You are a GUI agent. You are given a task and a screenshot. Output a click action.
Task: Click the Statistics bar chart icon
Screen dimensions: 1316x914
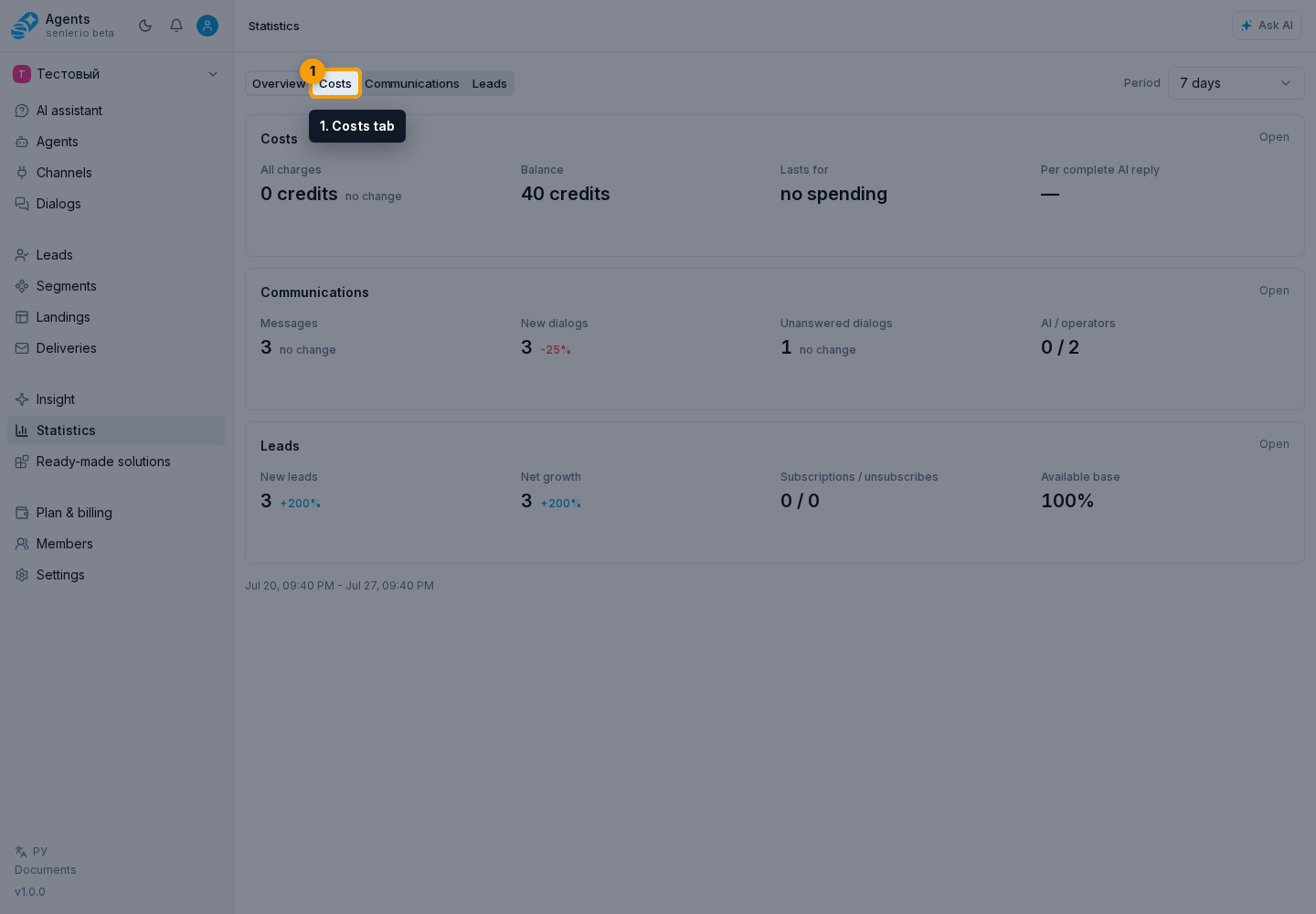coord(22,430)
